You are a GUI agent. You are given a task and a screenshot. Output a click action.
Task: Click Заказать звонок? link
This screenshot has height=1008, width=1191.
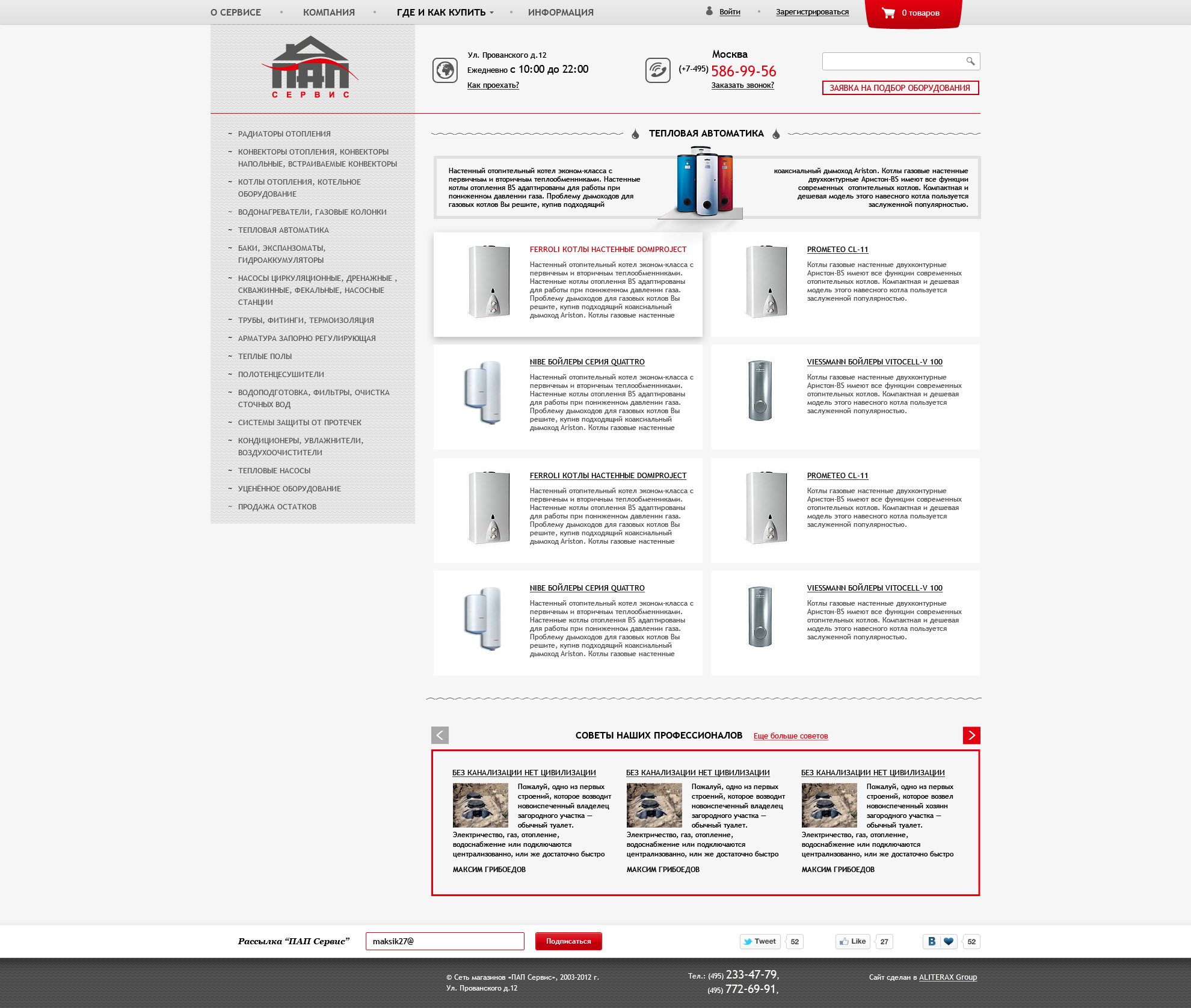coord(743,85)
